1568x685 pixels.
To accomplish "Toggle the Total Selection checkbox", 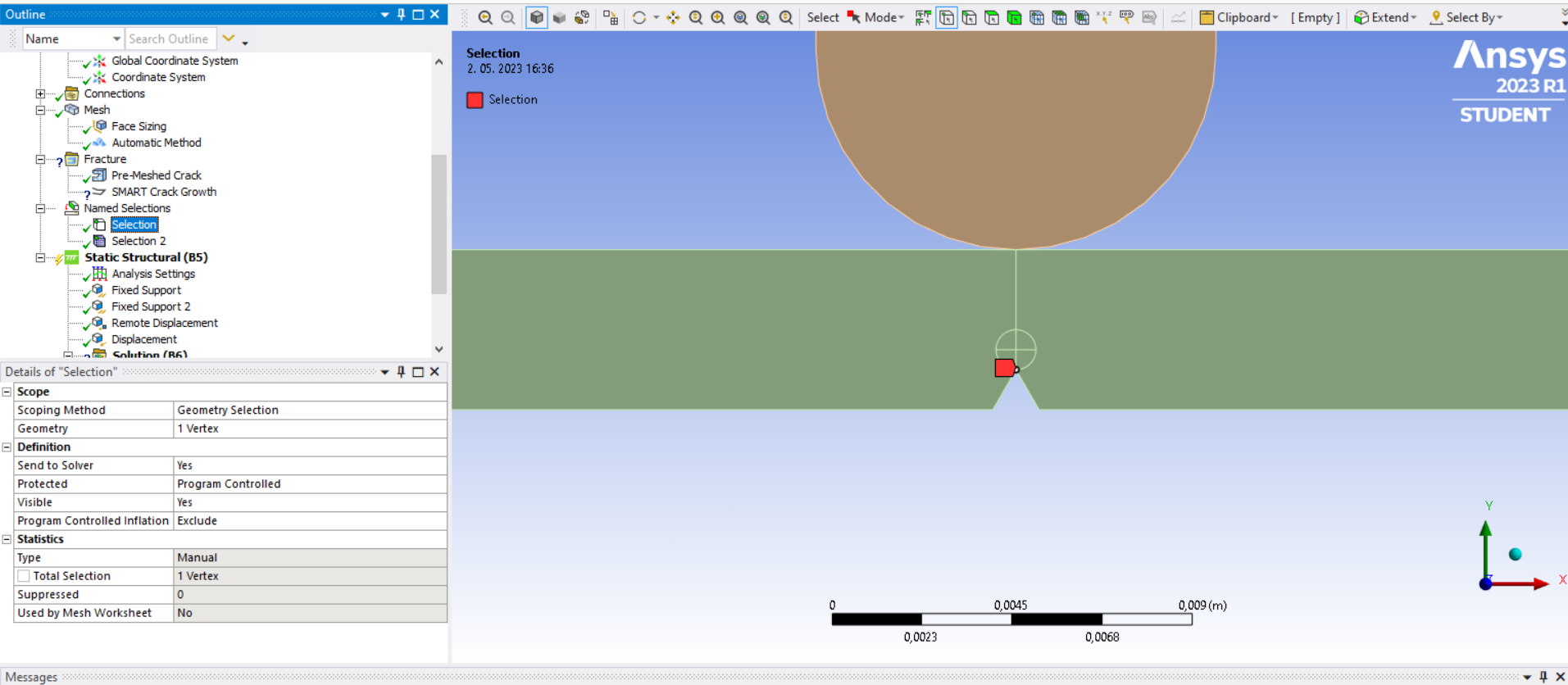I will [x=24, y=576].
